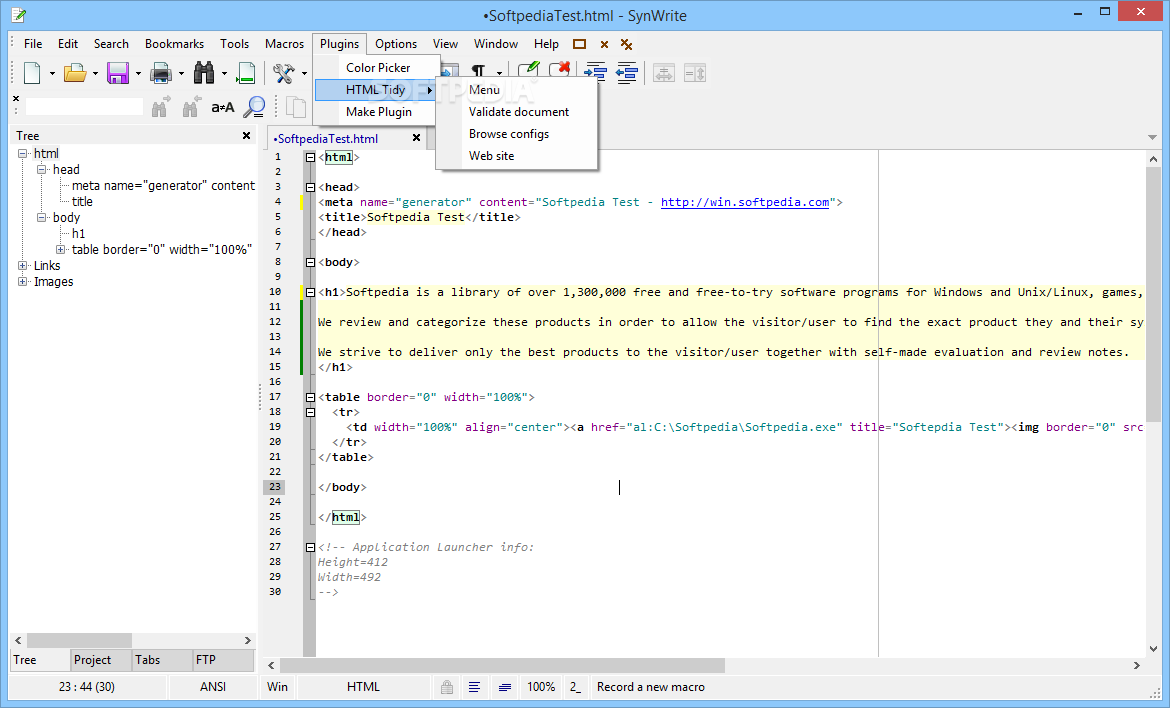The height and width of the screenshot is (708, 1170).
Task: Click the find next binoculars in quick search
Action: tap(160, 107)
